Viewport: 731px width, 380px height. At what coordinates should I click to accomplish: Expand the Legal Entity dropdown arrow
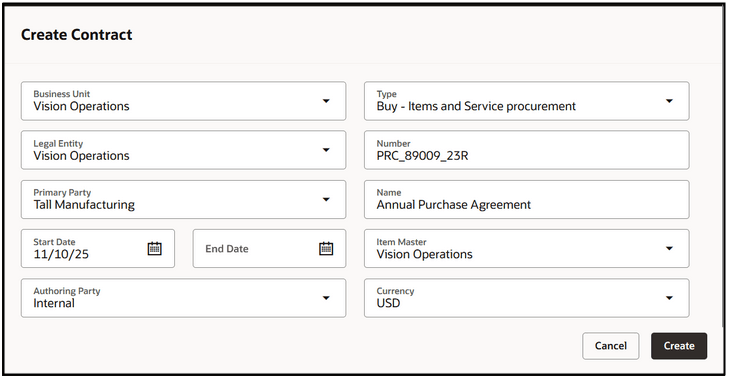[326, 150]
